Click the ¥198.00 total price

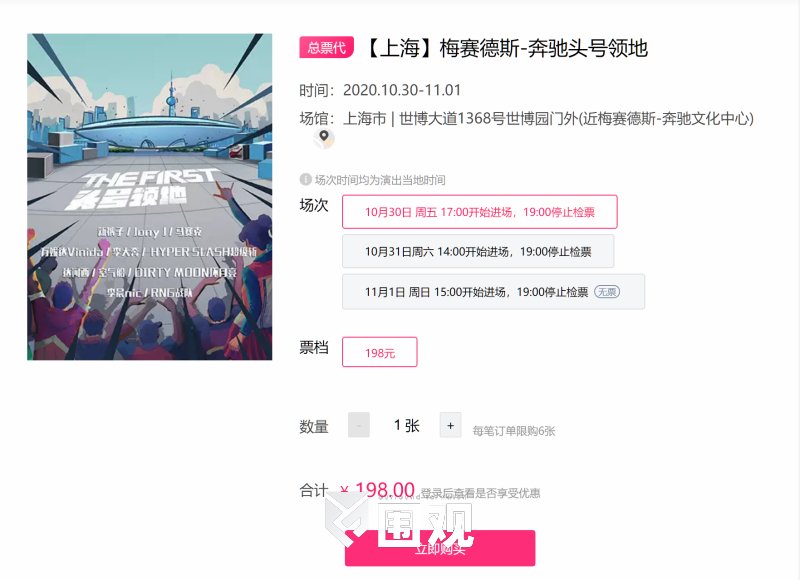tap(377, 490)
